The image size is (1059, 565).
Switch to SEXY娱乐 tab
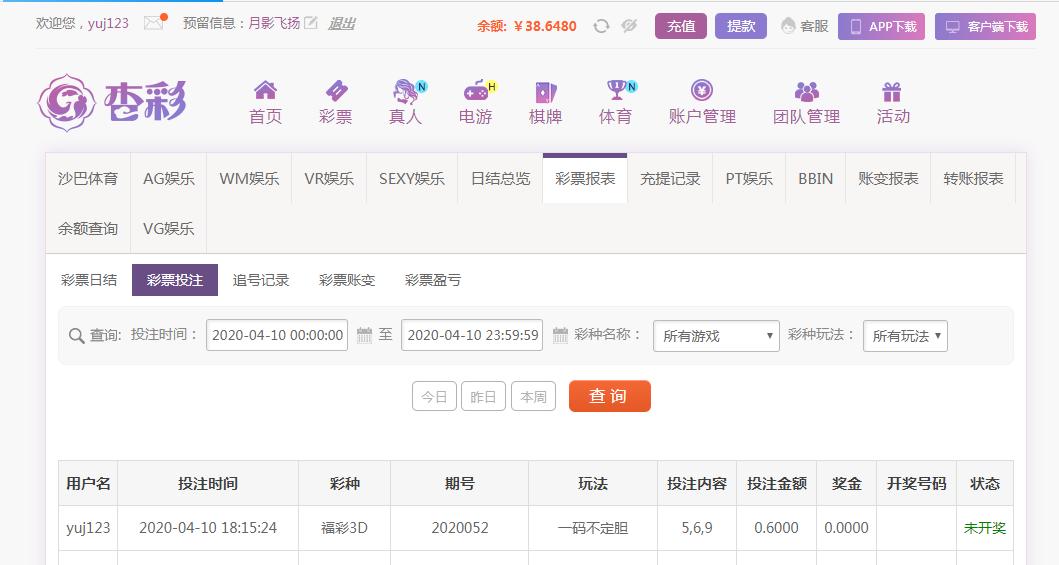(412, 179)
